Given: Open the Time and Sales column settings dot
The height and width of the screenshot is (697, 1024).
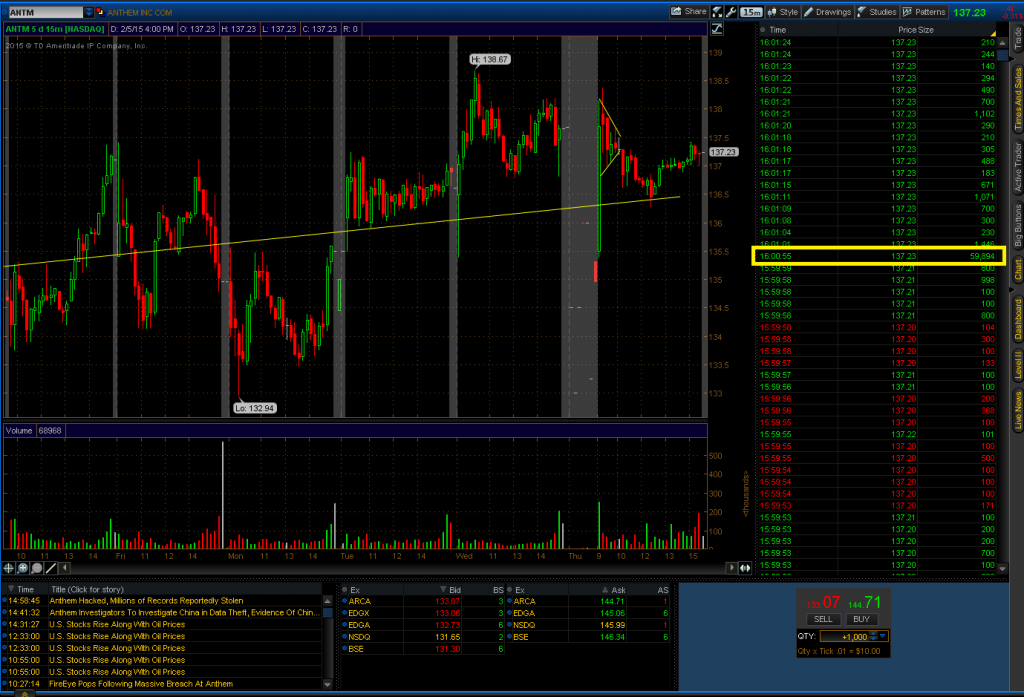Looking at the screenshot, I should (763, 30).
